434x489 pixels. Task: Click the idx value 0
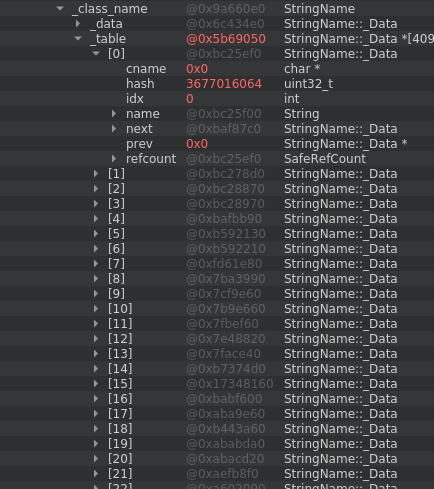coord(190,99)
